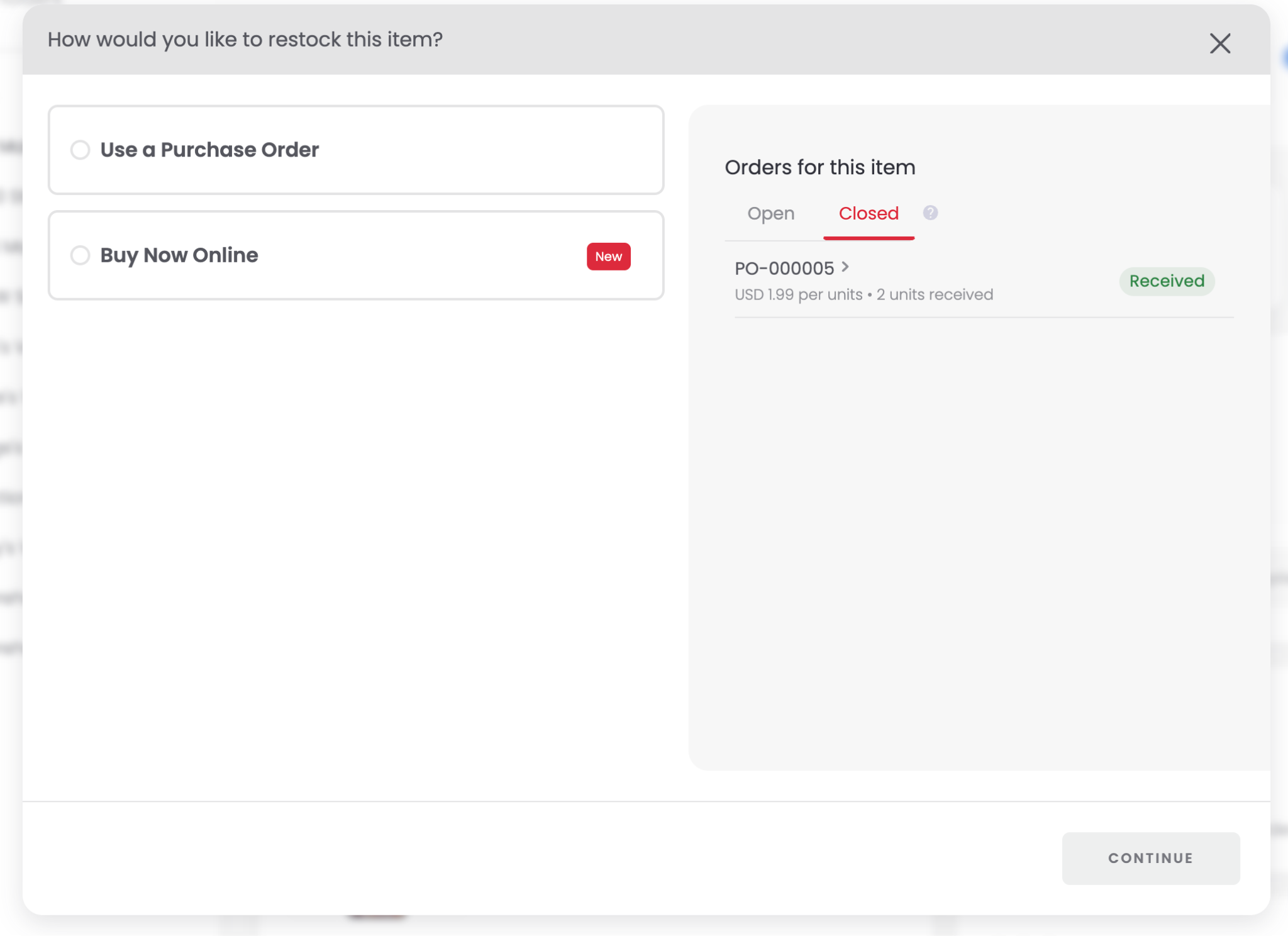Switch to the Open orders tab

770,214
